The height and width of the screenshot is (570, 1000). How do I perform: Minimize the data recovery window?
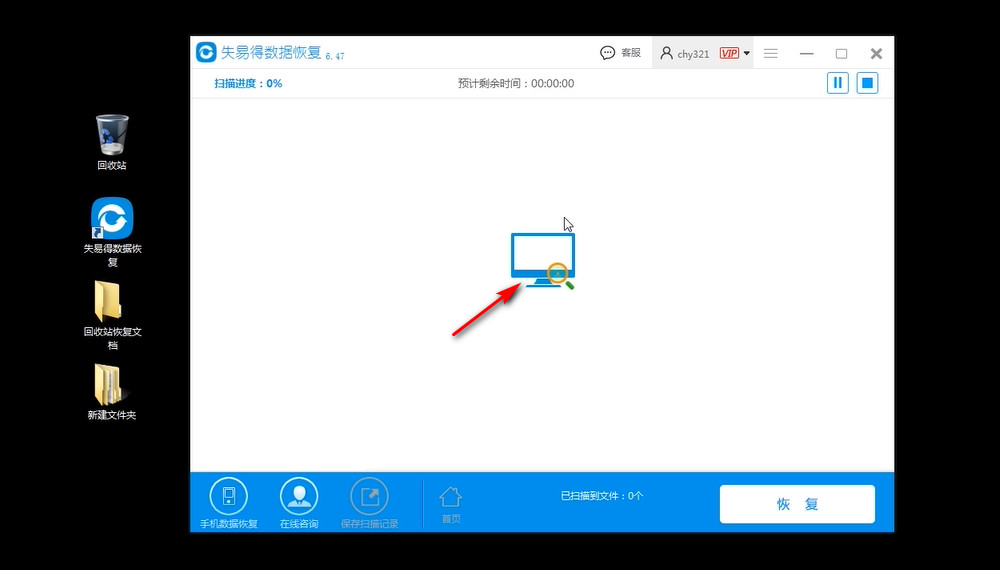(x=807, y=54)
